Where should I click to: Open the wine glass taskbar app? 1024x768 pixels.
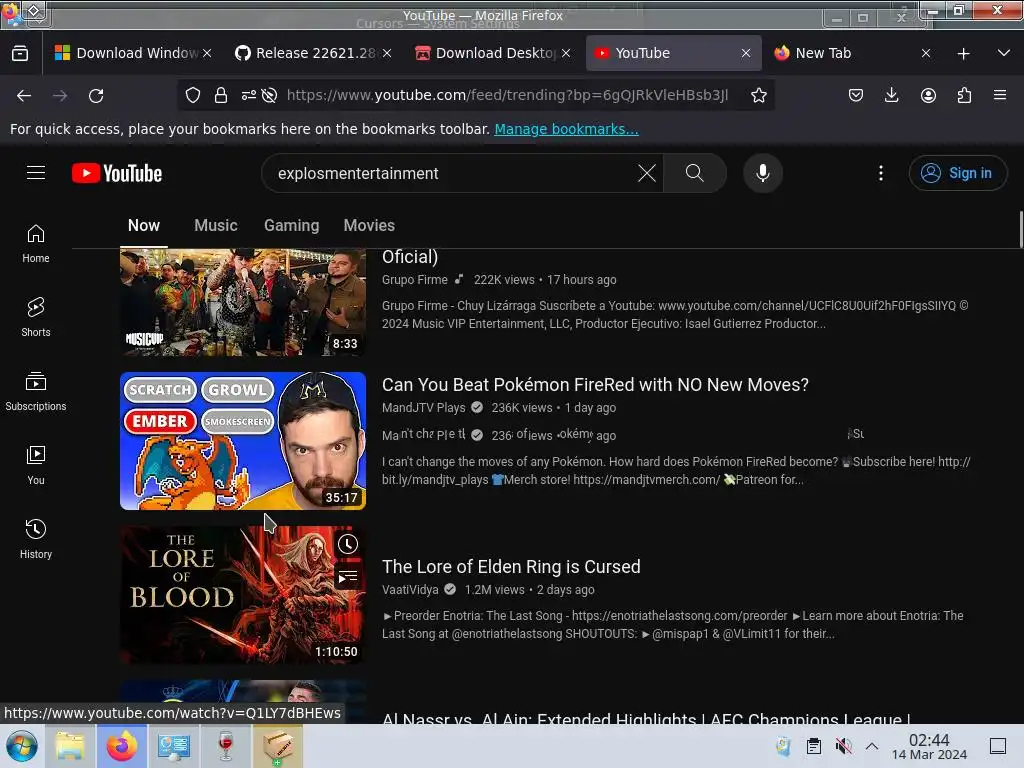(225, 746)
